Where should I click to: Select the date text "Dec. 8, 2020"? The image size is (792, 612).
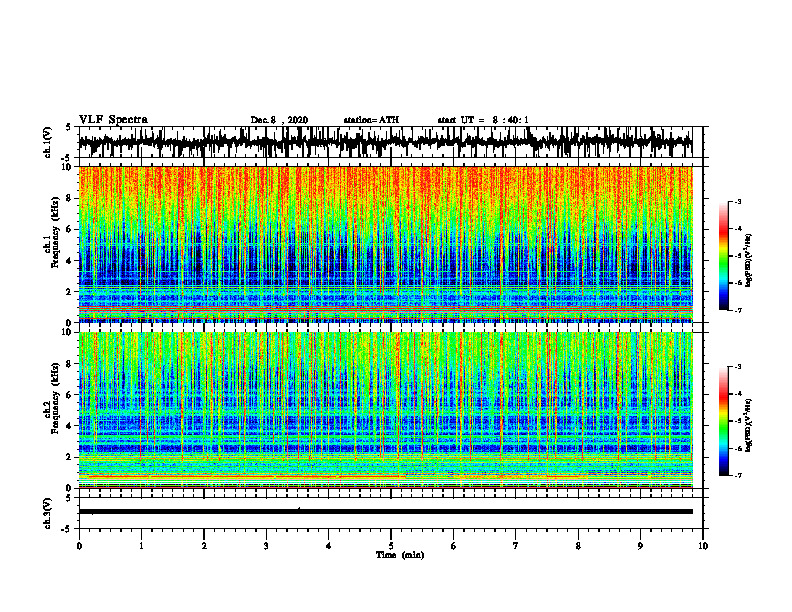[x=279, y=120]
